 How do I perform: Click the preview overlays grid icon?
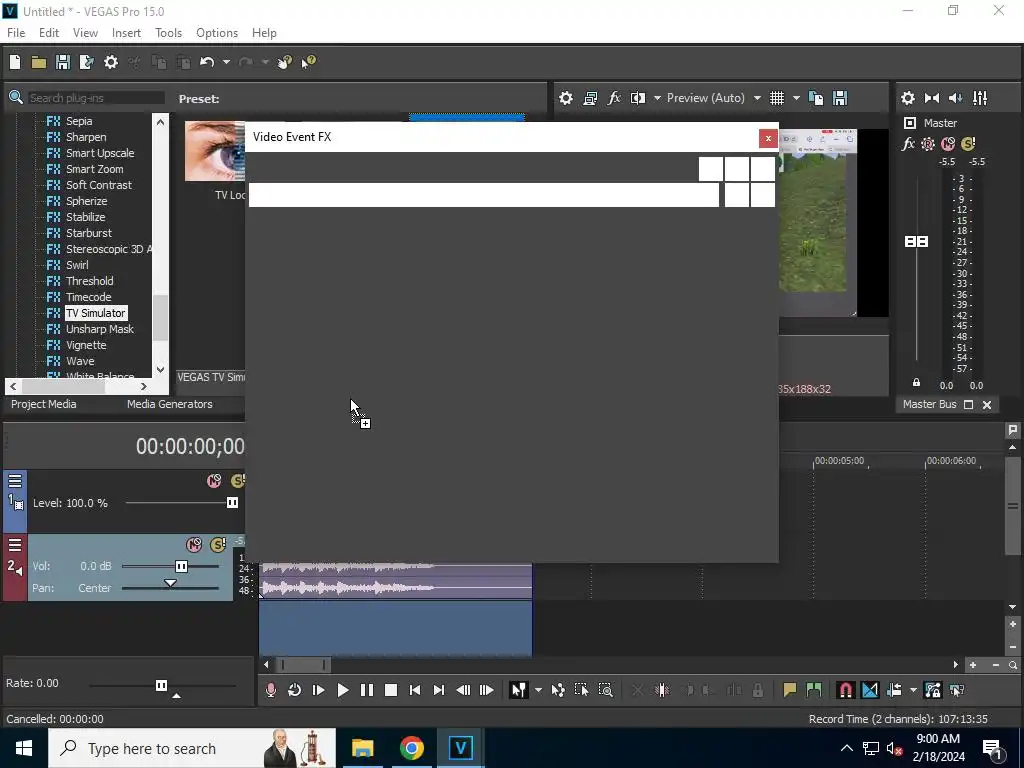point(776,98)
